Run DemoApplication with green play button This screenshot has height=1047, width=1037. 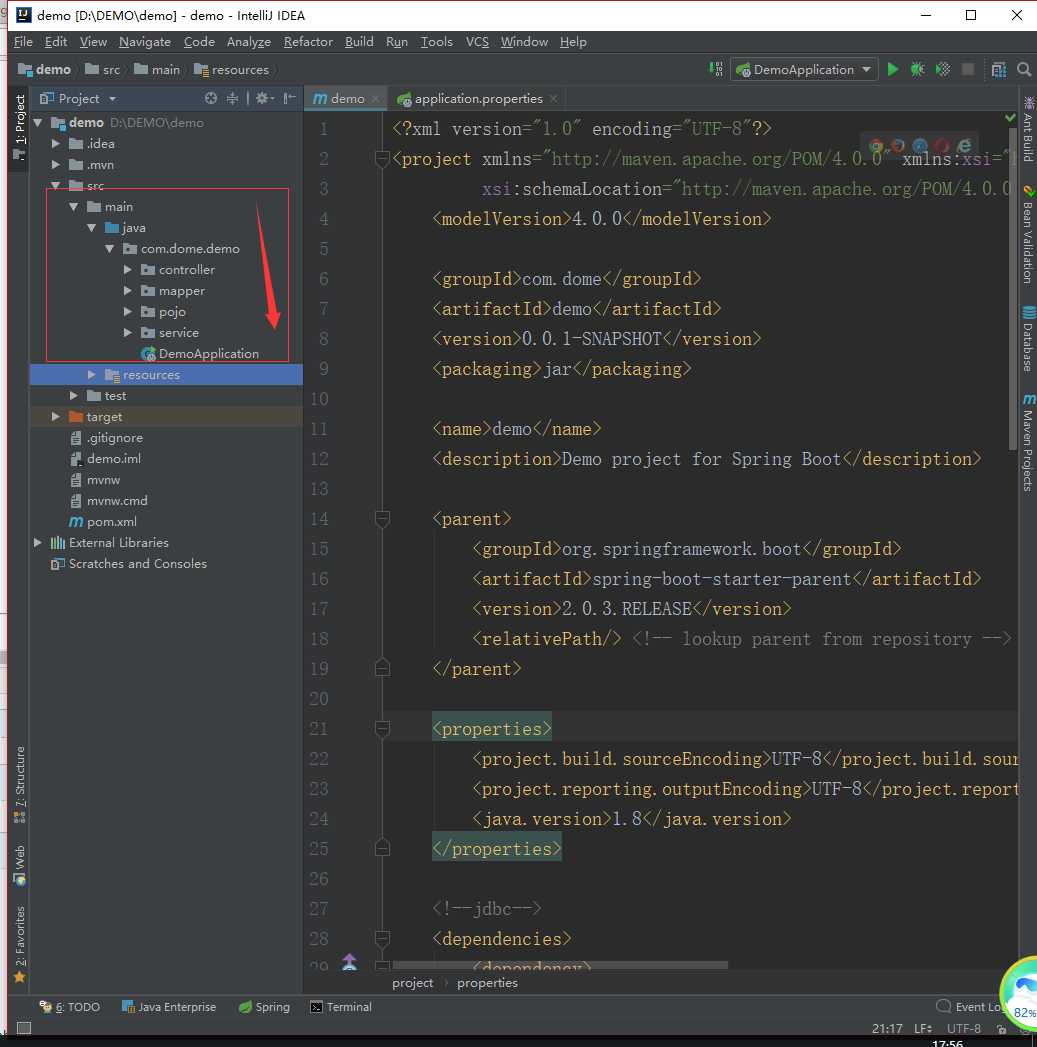click(x=893, y=69)
